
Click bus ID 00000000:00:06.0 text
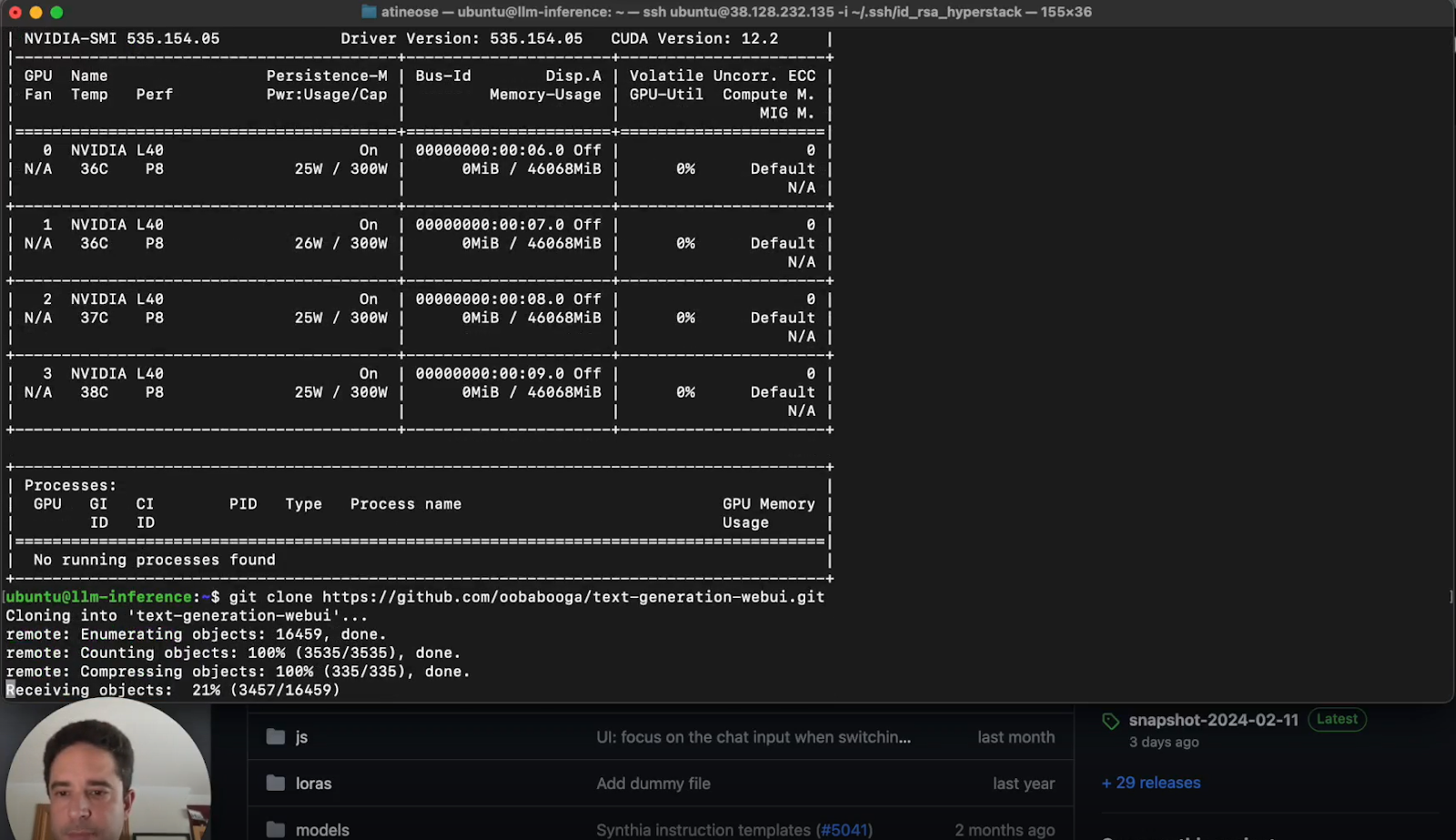click(x=490, y=150)
